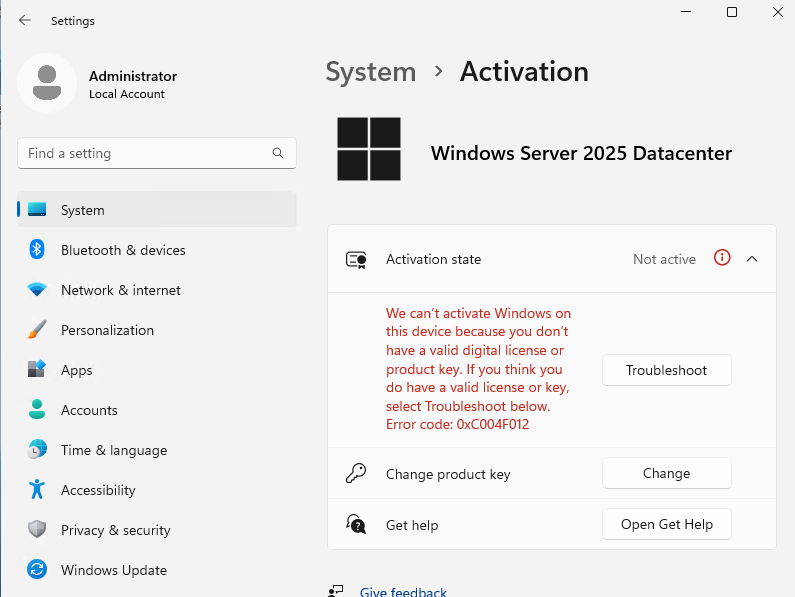Click the Time & language globe icon
795x597 pixels.
(x=37, y=449)
